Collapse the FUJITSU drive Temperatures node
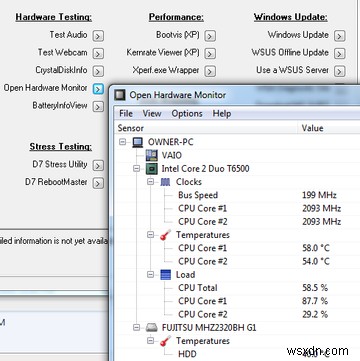 (151, 341)
